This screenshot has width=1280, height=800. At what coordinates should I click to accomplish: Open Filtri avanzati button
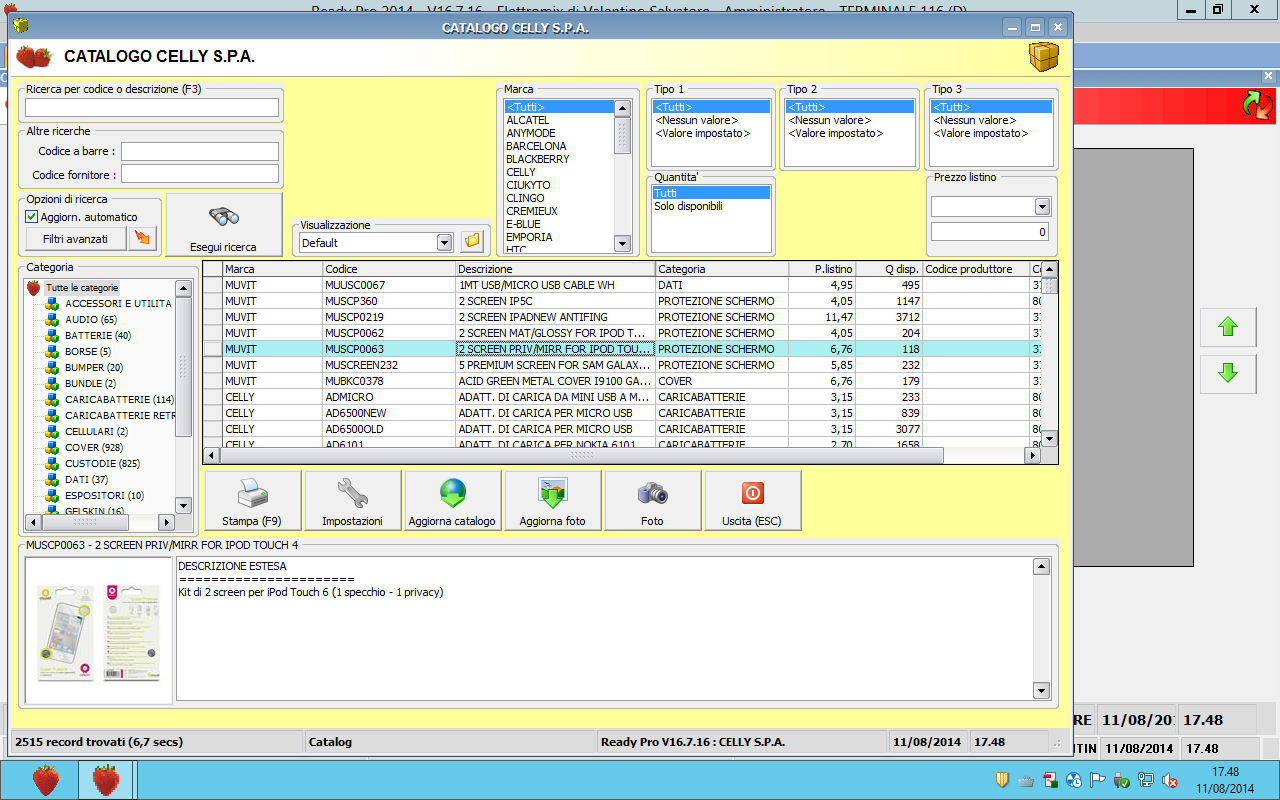point(75,239)
